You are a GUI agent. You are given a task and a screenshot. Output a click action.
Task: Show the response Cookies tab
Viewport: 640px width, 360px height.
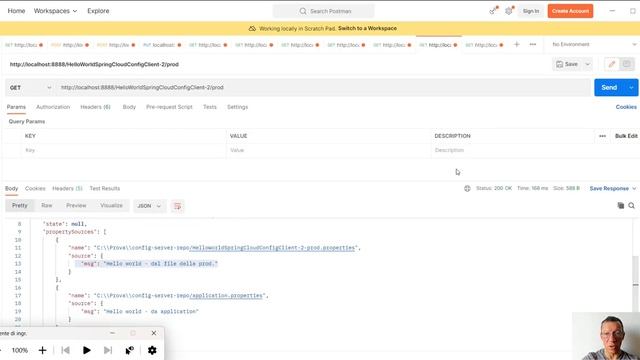(35, 189)
